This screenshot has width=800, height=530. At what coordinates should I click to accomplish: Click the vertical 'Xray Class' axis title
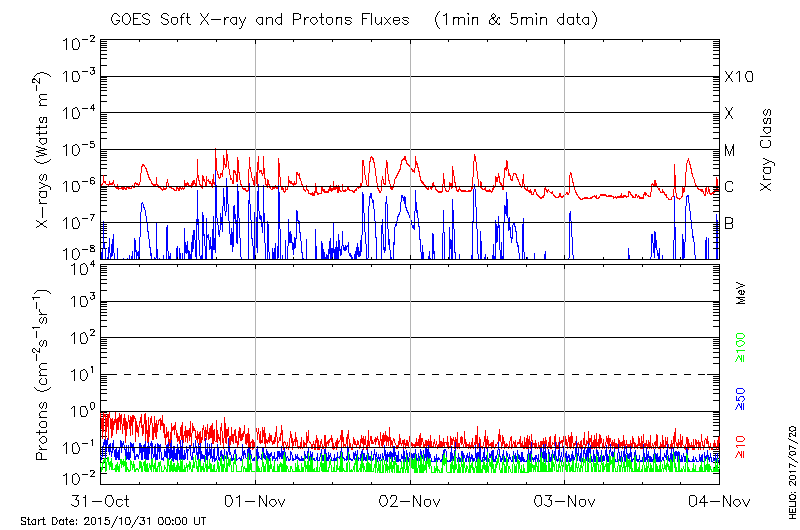(767, 150)
